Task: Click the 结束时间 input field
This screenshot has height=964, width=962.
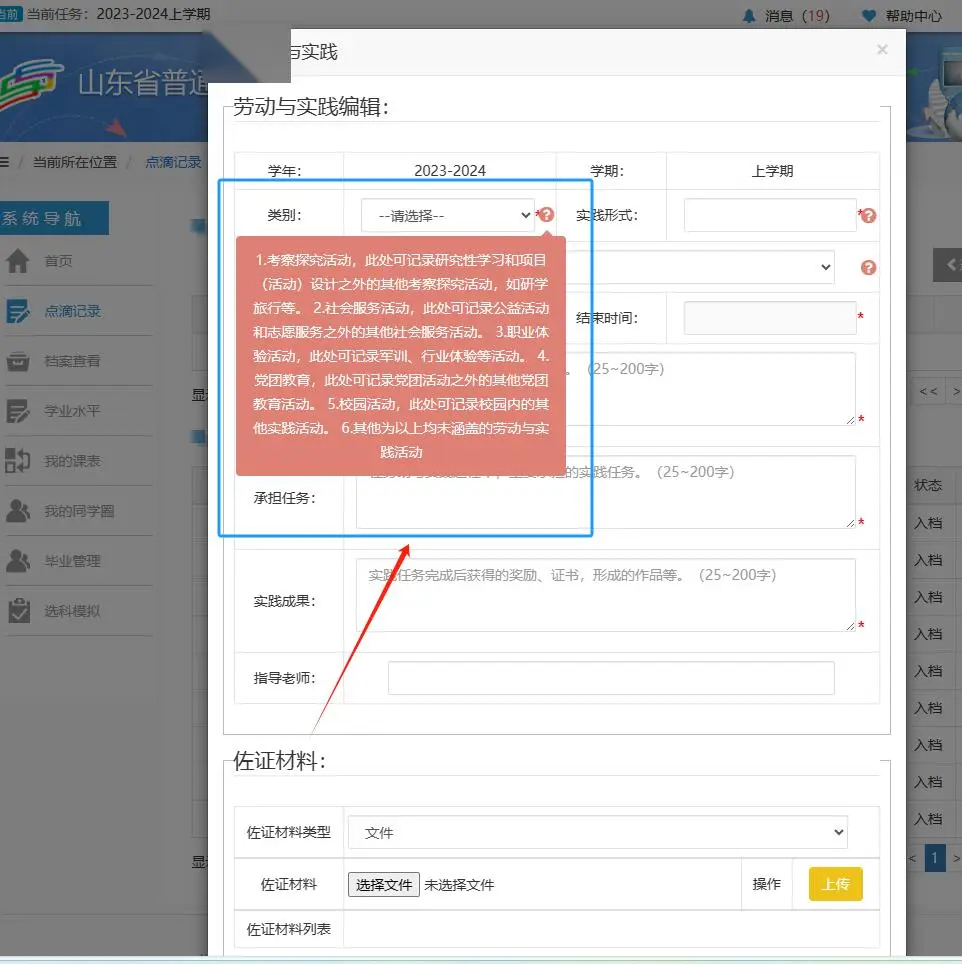Action: [770, 318]
